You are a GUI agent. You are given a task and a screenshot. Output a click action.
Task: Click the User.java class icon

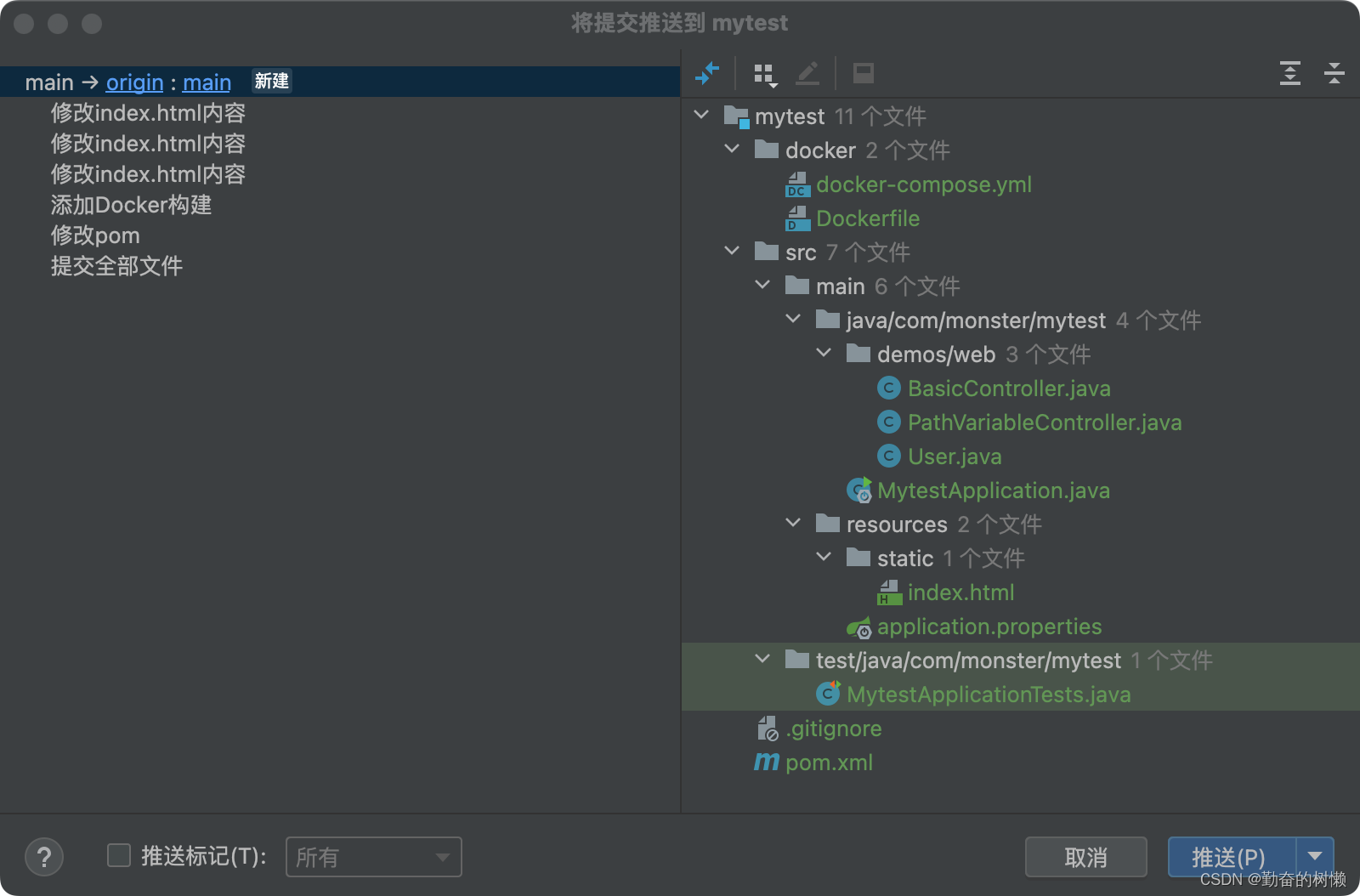point(889,457)
